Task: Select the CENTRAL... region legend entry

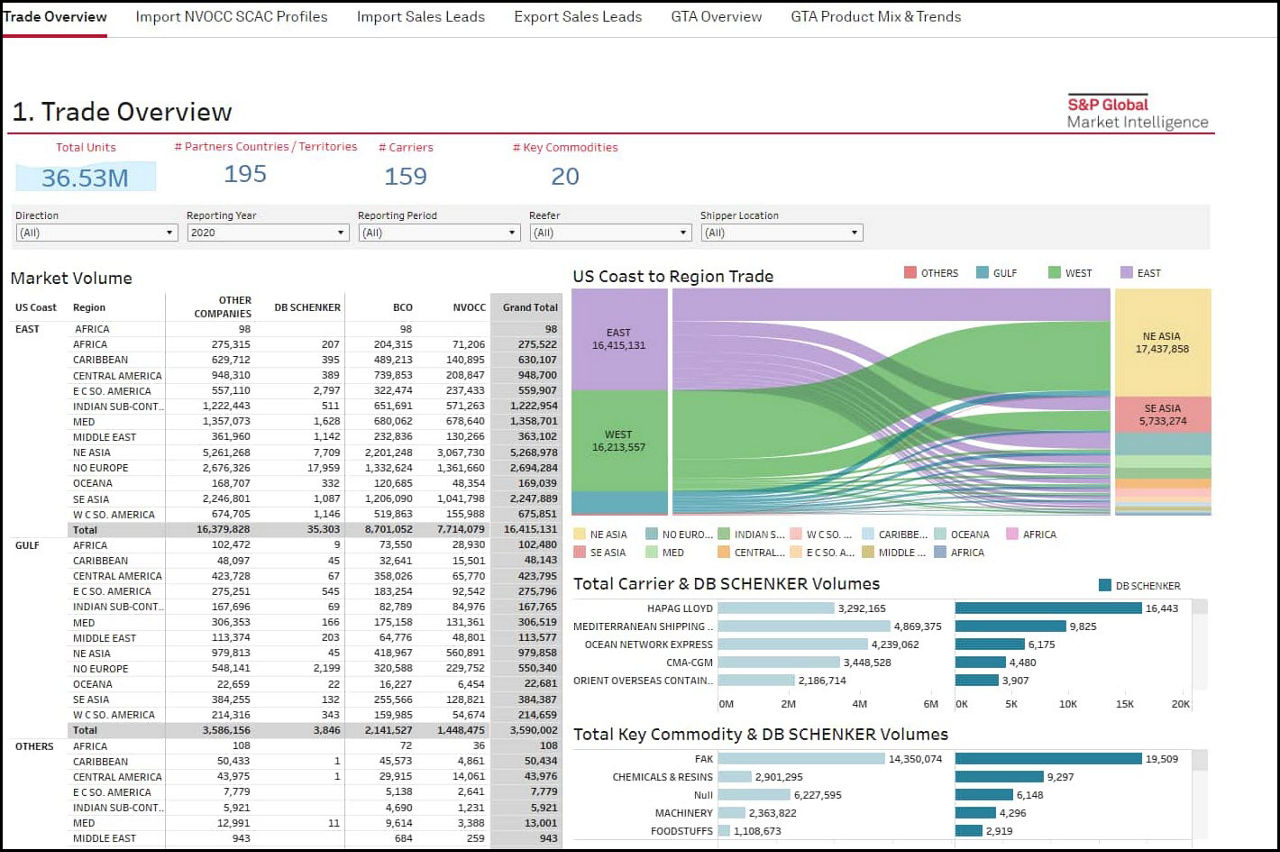Action: pyautogui.click(x=749, y=552)
